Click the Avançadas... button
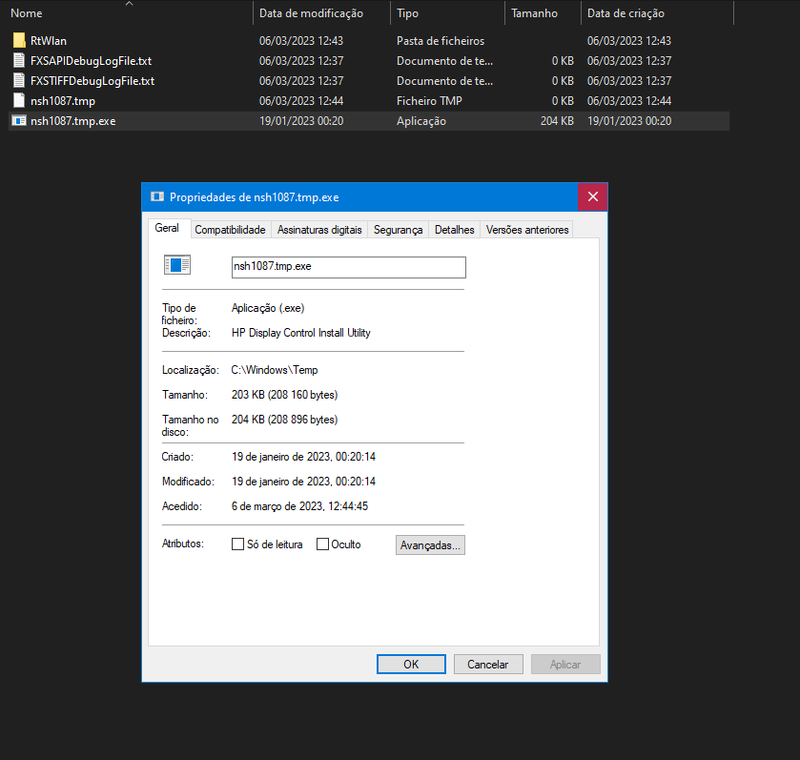This screenshot has height=760, width=800. pyautogui.click(x=430, y=545)
